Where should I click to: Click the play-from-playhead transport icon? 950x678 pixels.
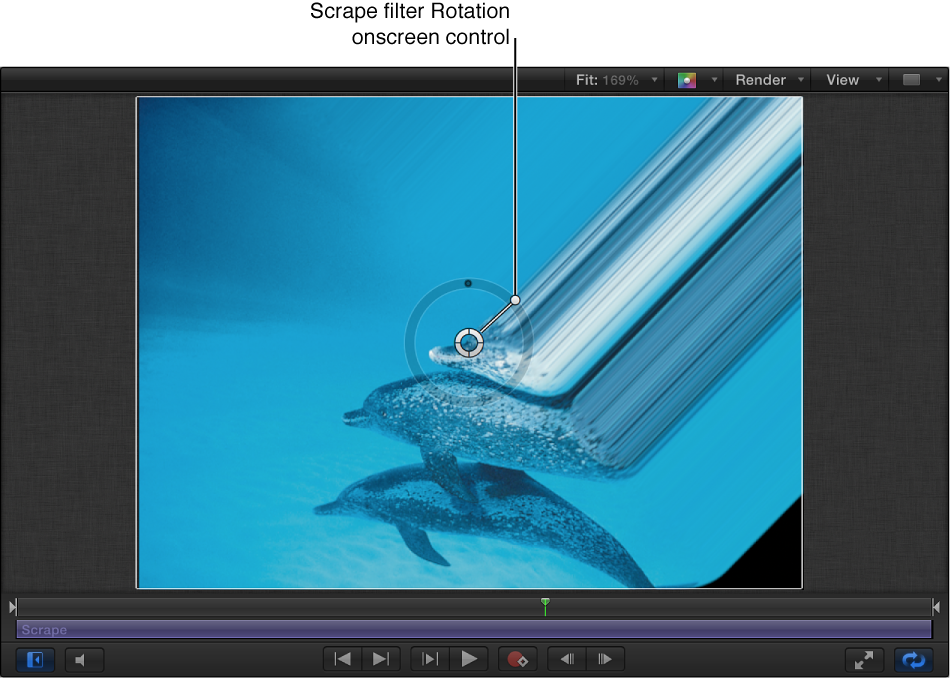[x=429, y=659]
